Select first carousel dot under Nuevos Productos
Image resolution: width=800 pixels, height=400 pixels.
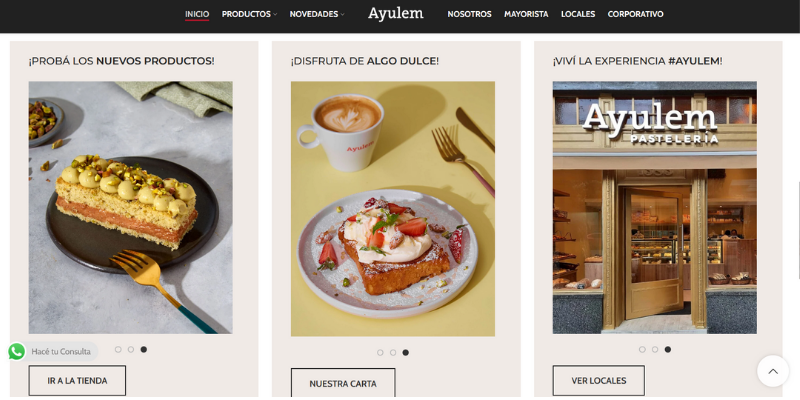[118, 349]
